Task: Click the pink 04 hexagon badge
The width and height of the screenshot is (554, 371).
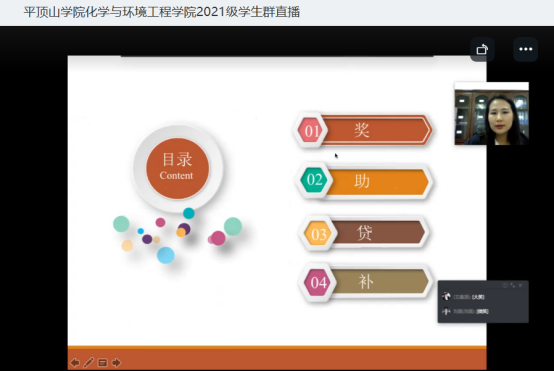Action: click(x=318, y=283)
